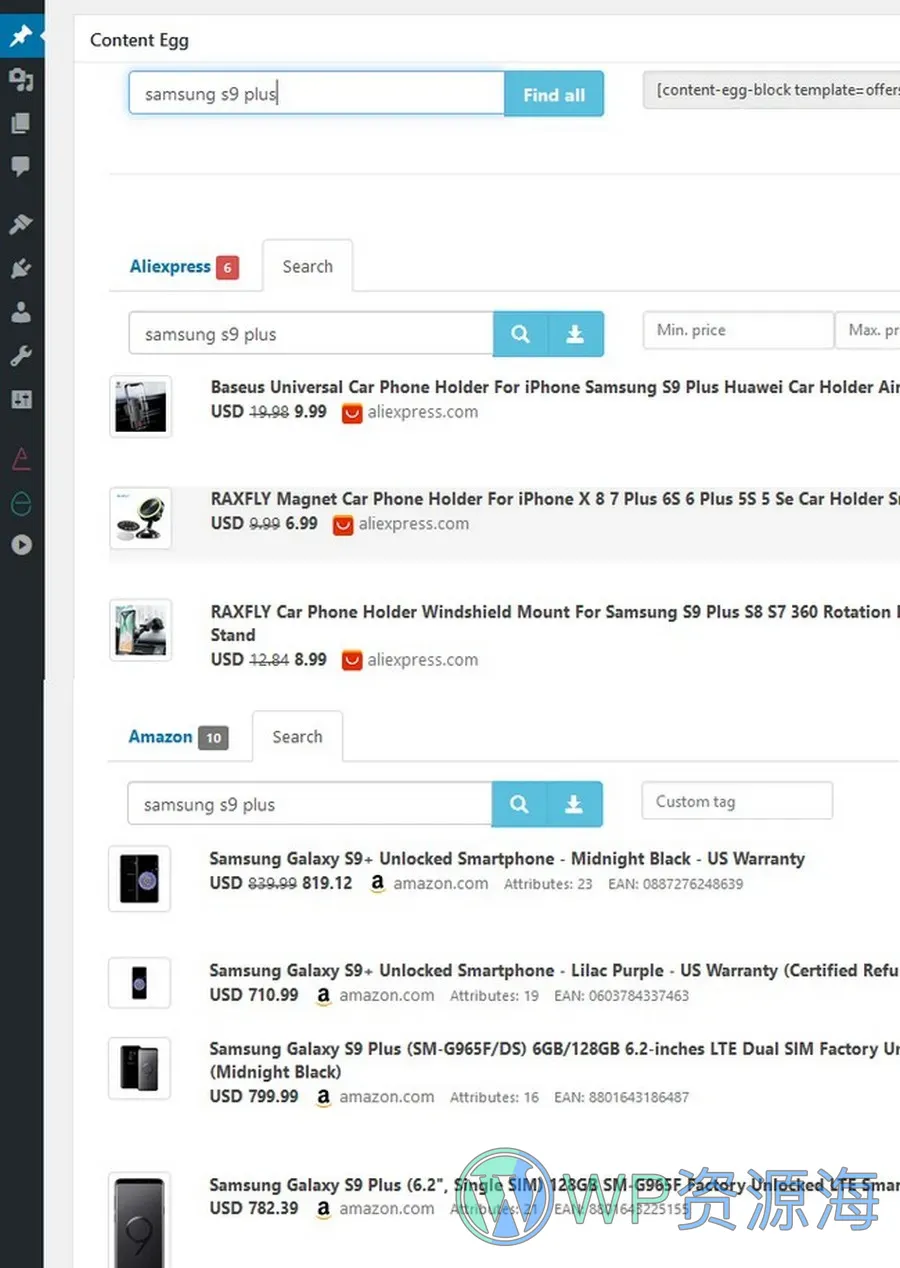This screenshot has width=900, height=1268.
Task: Click the USD 782.39 price
Action: coord(254,1208)
